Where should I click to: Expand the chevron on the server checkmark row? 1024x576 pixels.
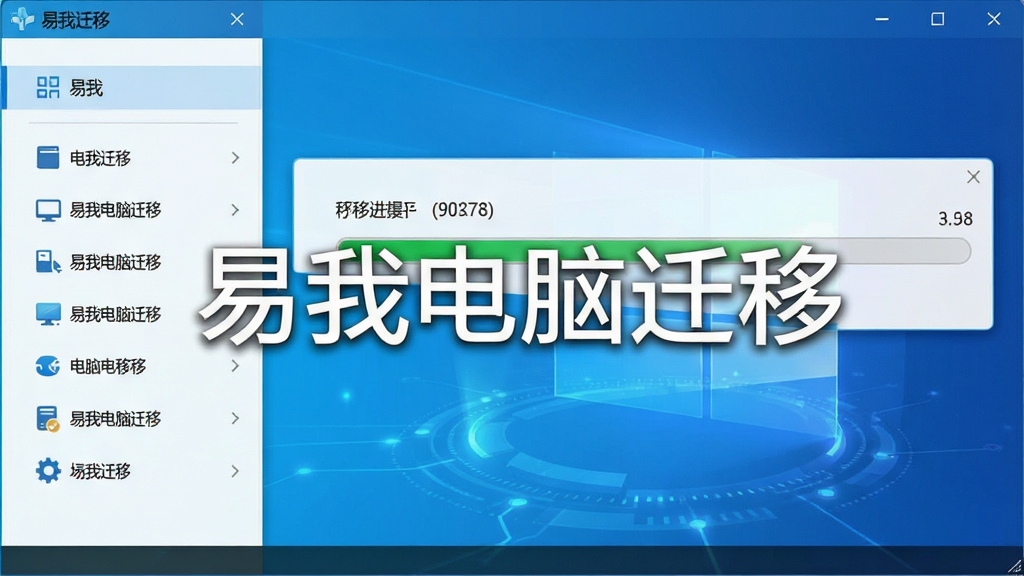[x=235, y=419]
